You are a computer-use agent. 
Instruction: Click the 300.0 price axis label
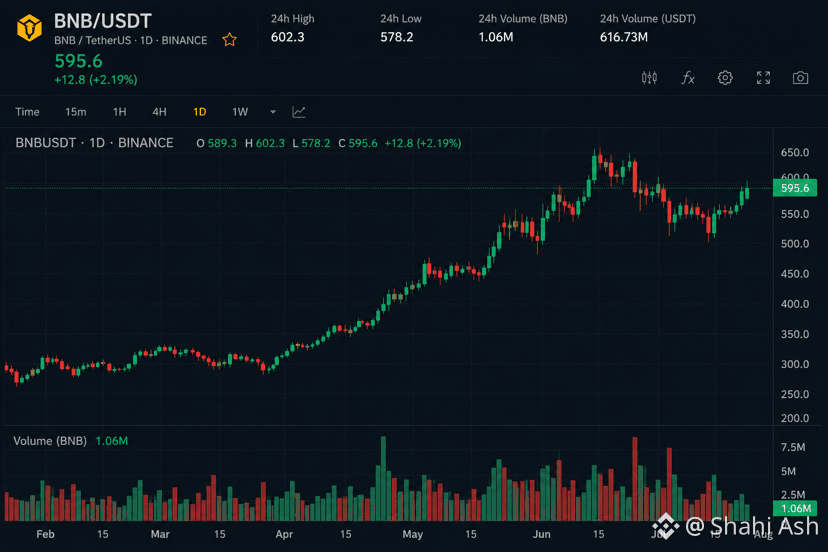click(x=795, y=364)
